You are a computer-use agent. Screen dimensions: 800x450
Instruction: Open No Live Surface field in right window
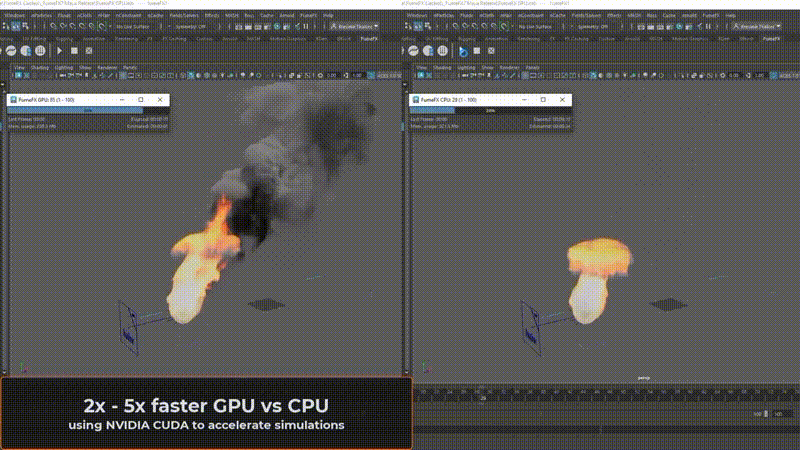point(536,26)
